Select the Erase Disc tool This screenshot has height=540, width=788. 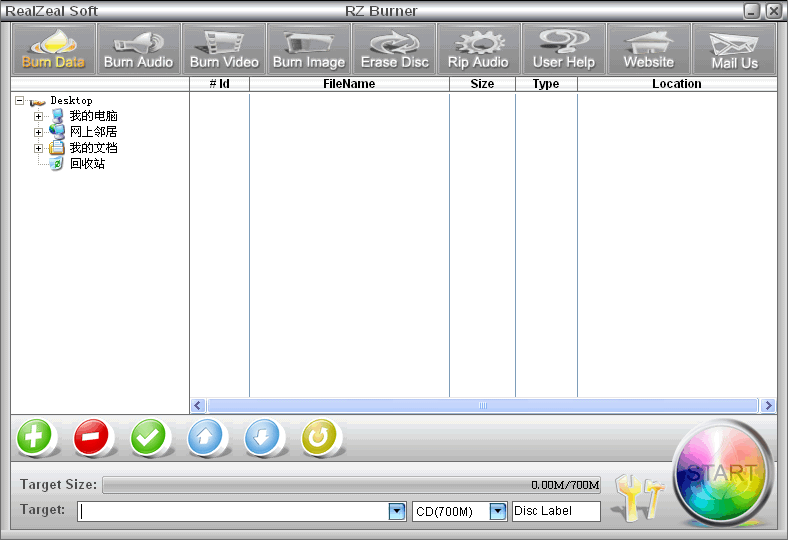click(x=394, y=49)
